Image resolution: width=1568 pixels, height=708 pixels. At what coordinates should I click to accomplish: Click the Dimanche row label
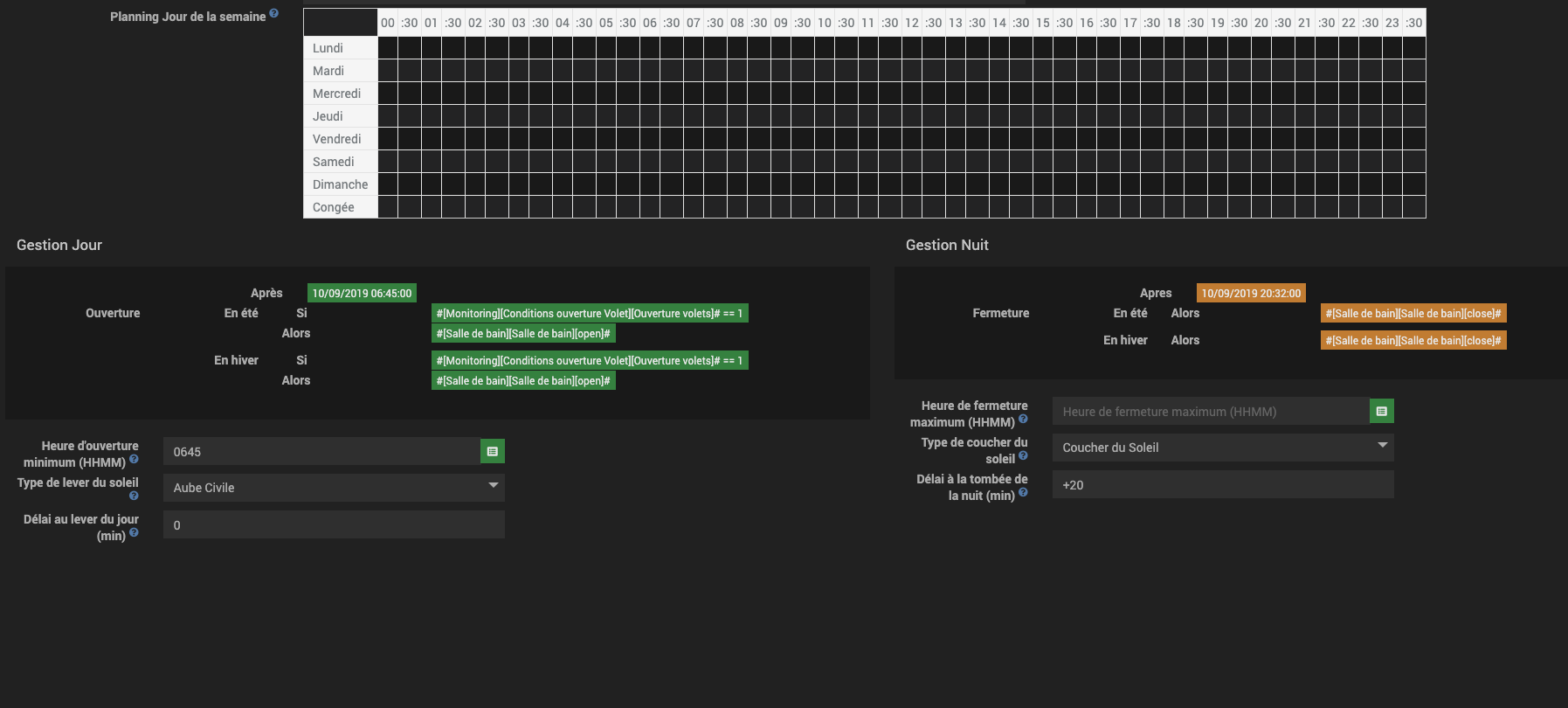click(x=341, y=184)
